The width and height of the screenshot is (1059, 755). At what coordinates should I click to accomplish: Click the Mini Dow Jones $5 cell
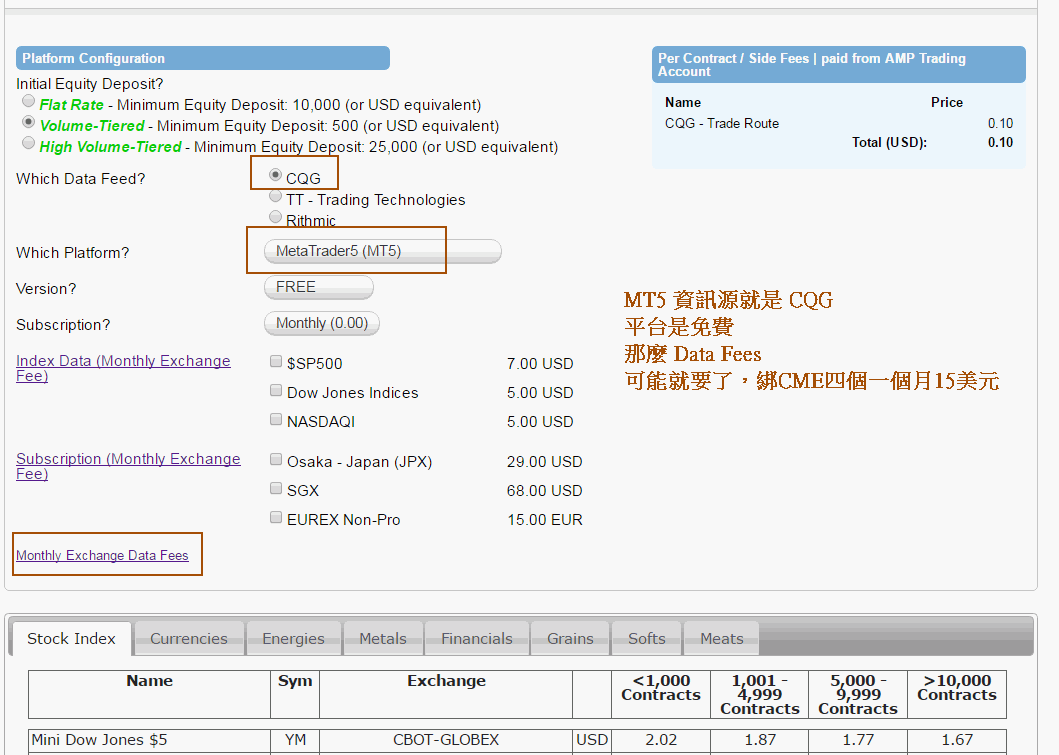[149, 740]
